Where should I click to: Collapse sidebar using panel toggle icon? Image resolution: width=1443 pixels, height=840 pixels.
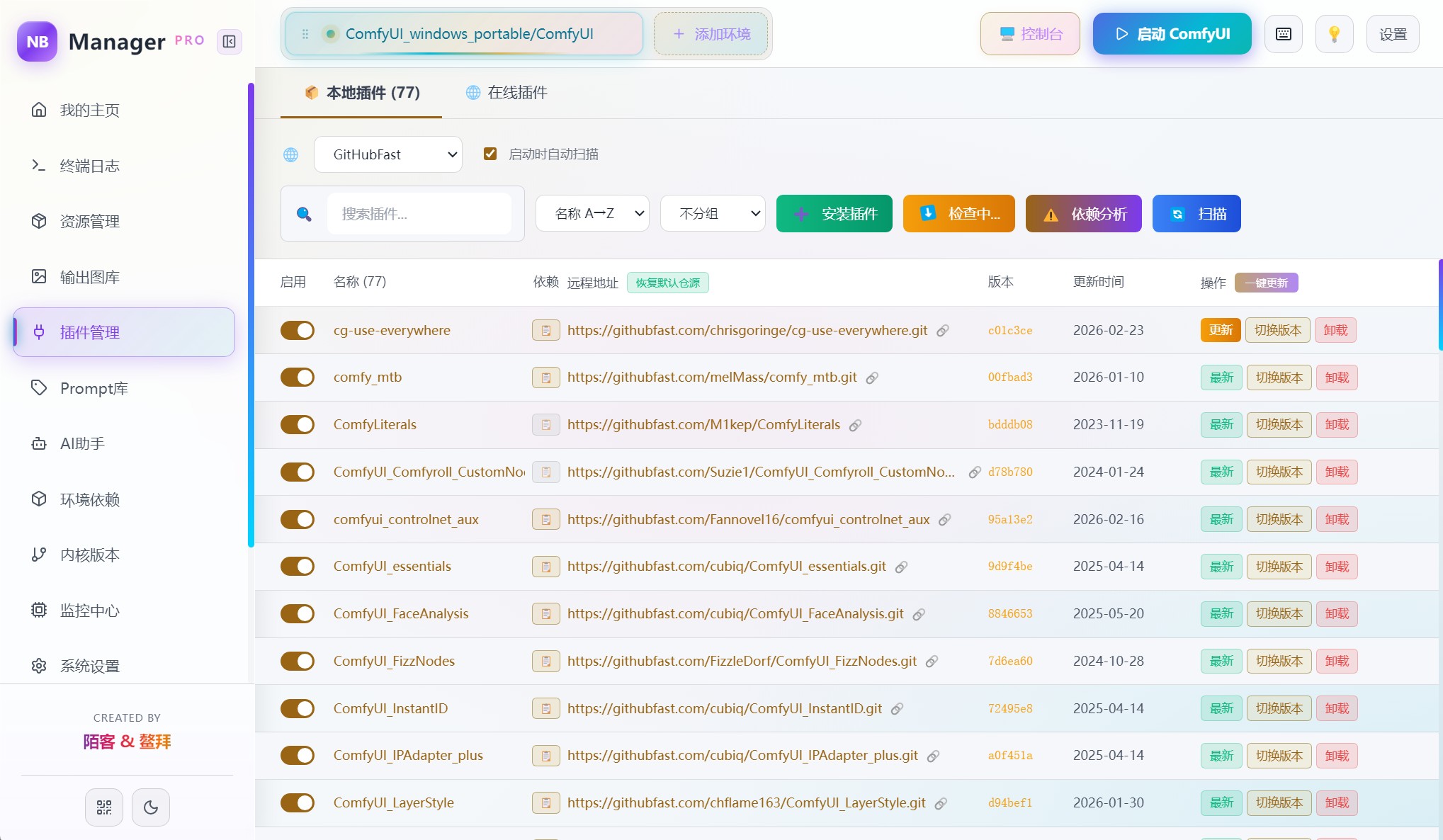pos(229,41)
